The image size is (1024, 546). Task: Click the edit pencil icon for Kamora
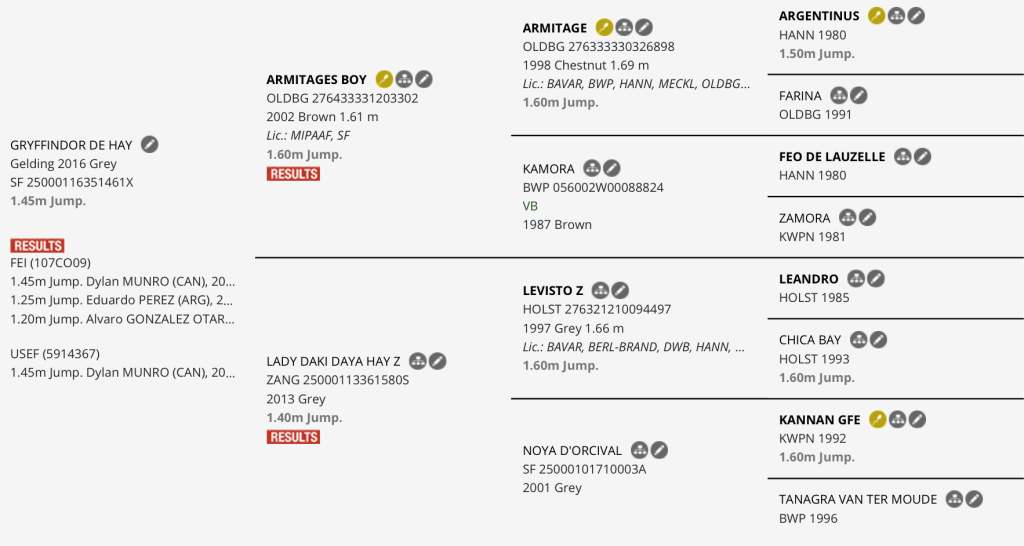[612, 168]
